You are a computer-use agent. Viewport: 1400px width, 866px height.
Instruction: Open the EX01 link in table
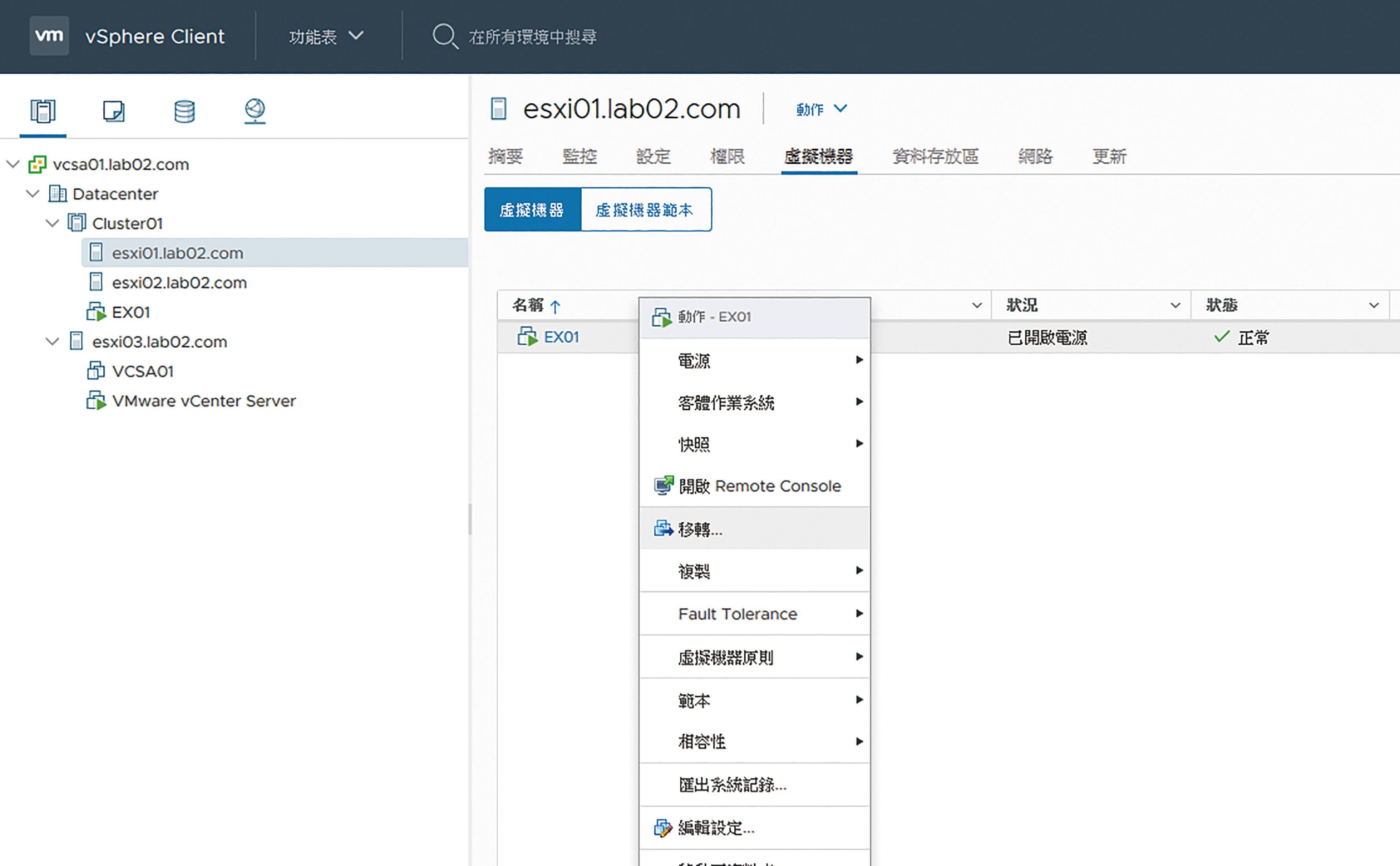click(561, 337)
